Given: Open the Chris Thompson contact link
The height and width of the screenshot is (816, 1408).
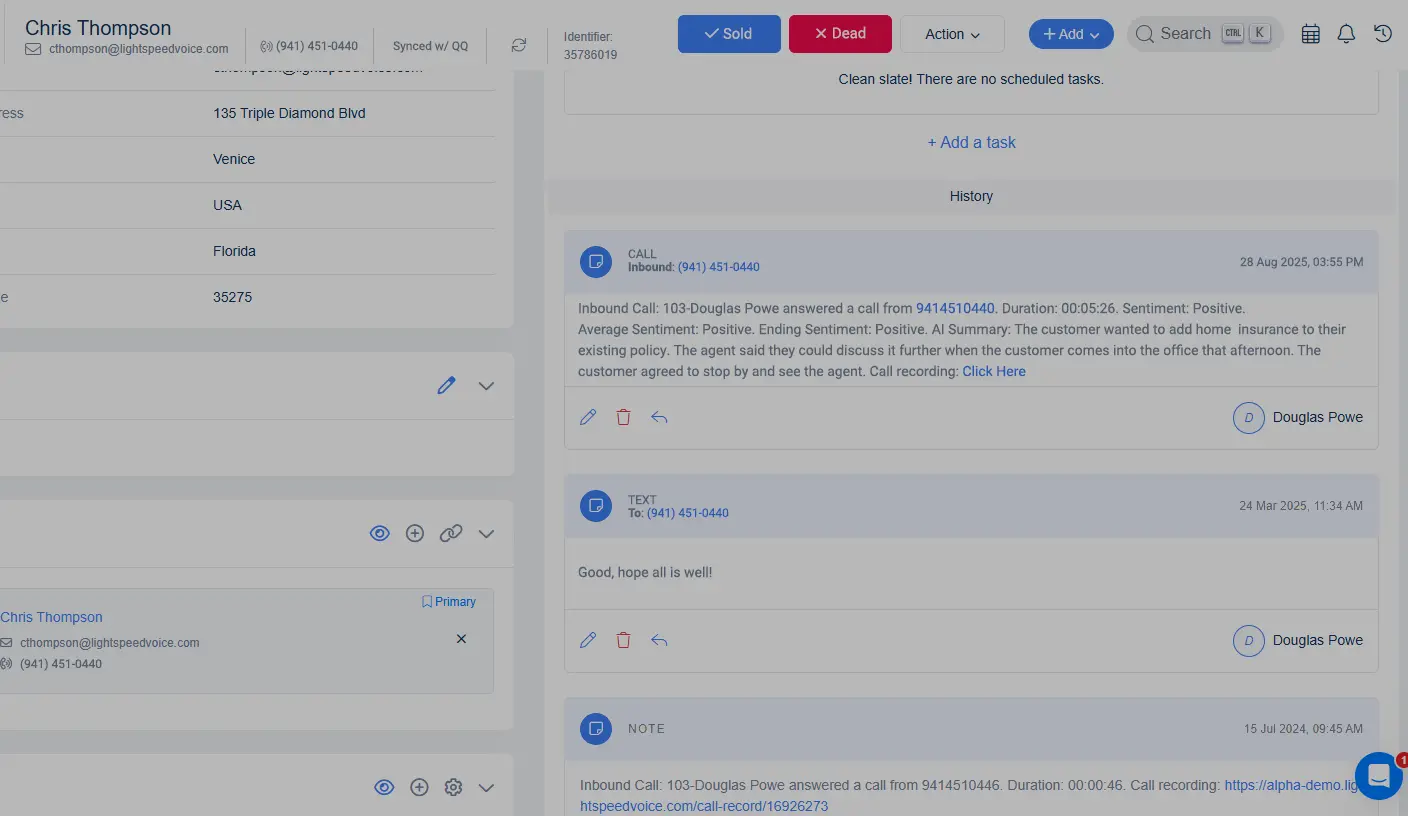Looking at the screenshot, I should tap(51, 617).
